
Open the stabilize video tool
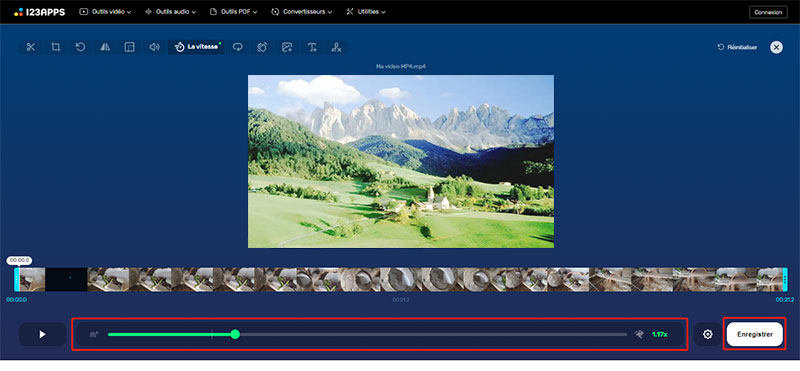pyautogui.click(x=262, y=47)
